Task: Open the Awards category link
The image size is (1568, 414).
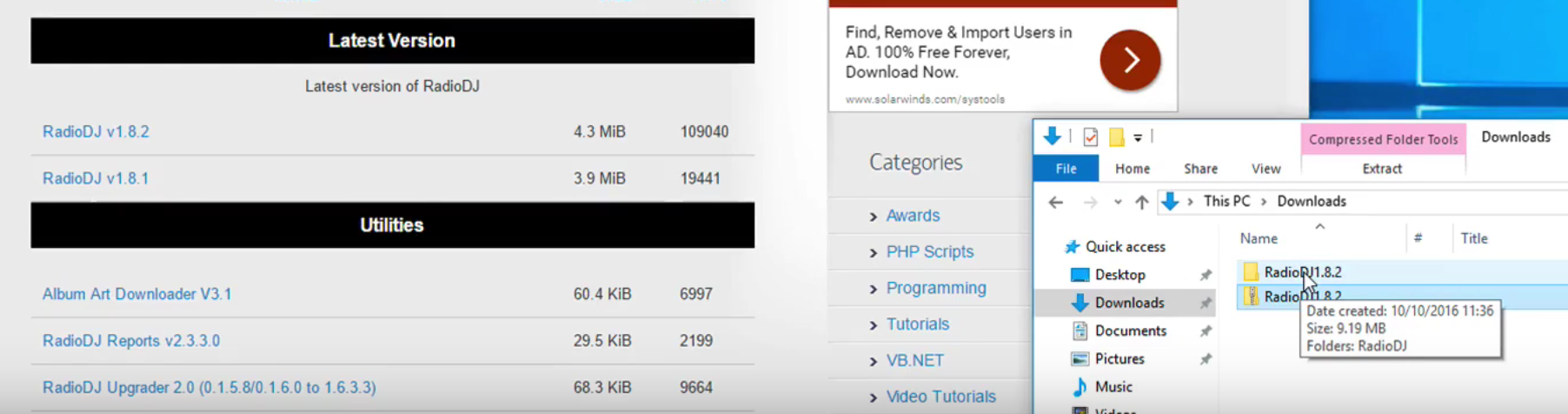Action: [913, 216]
